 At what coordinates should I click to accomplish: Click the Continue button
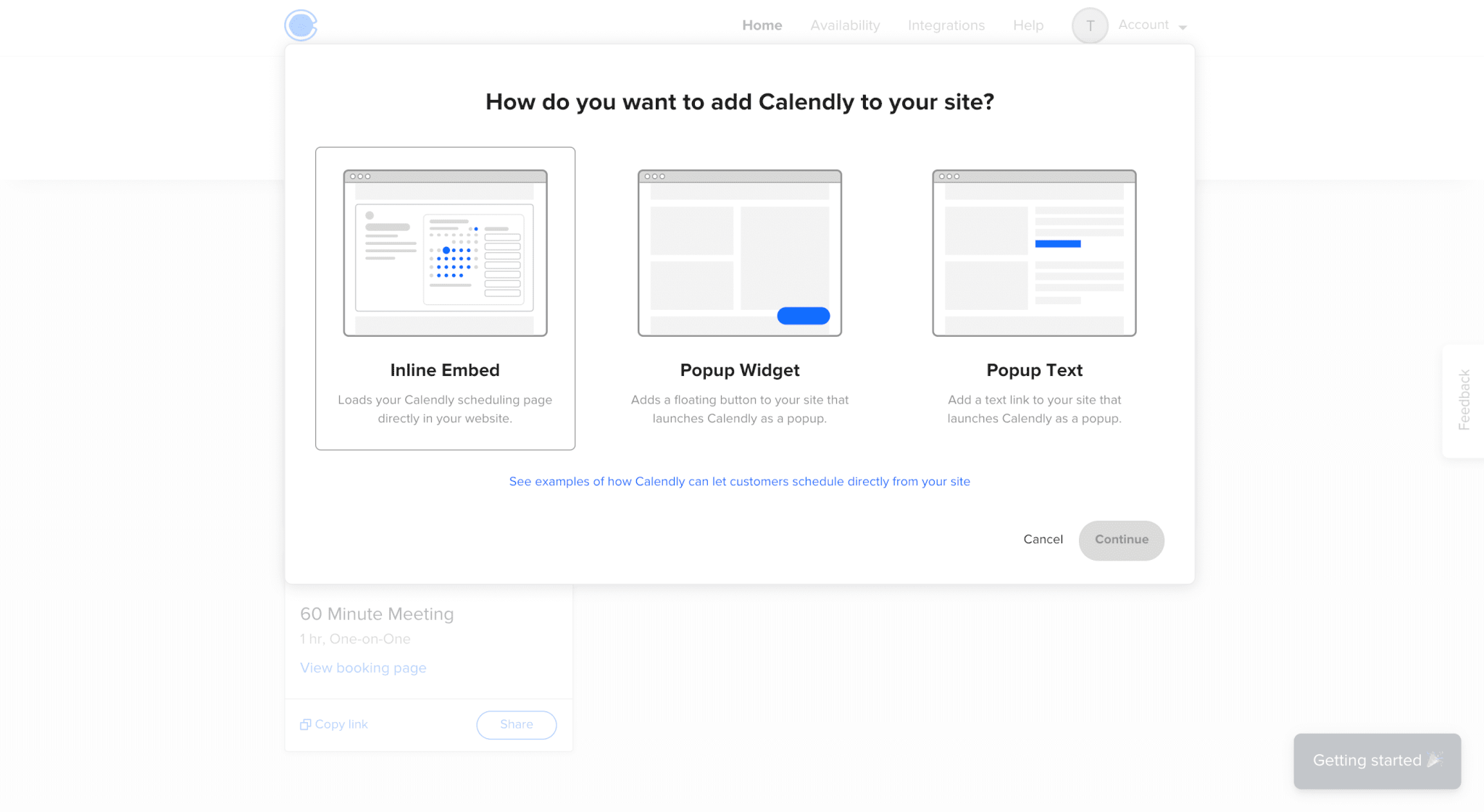pos(1121,540)
